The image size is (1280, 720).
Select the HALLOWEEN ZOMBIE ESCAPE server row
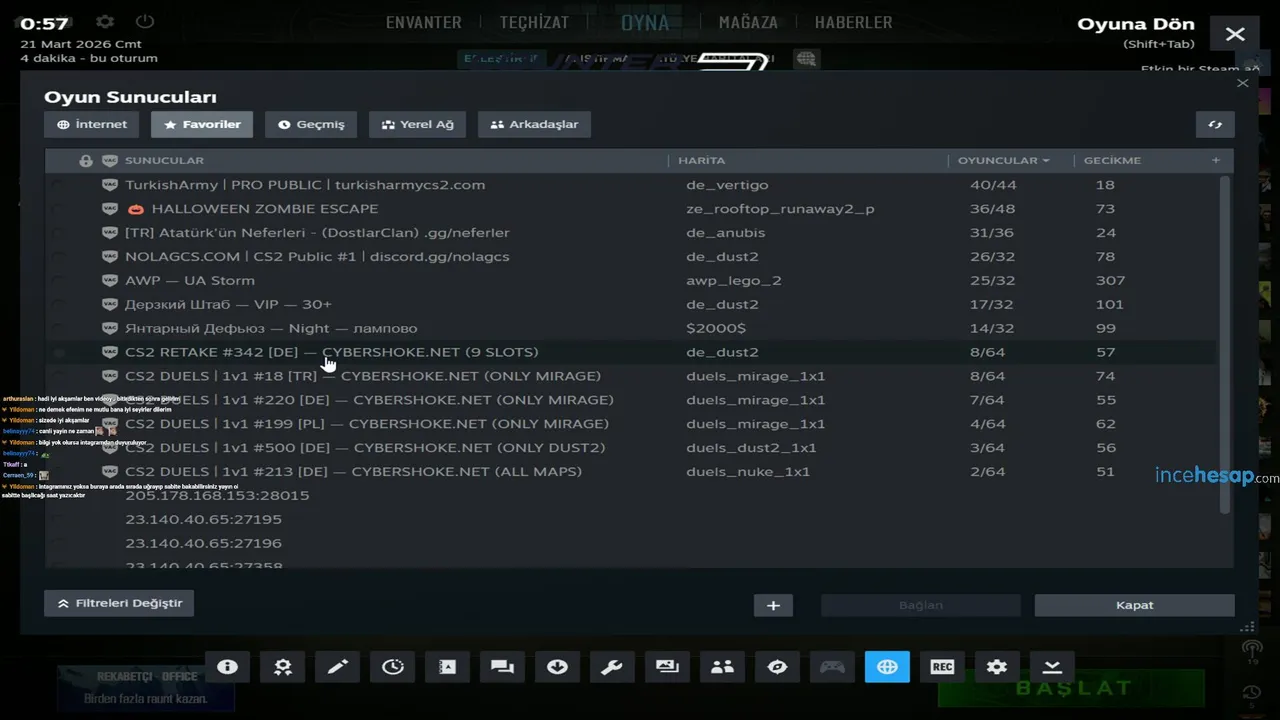pyautogui.click(x=632, y=209)
